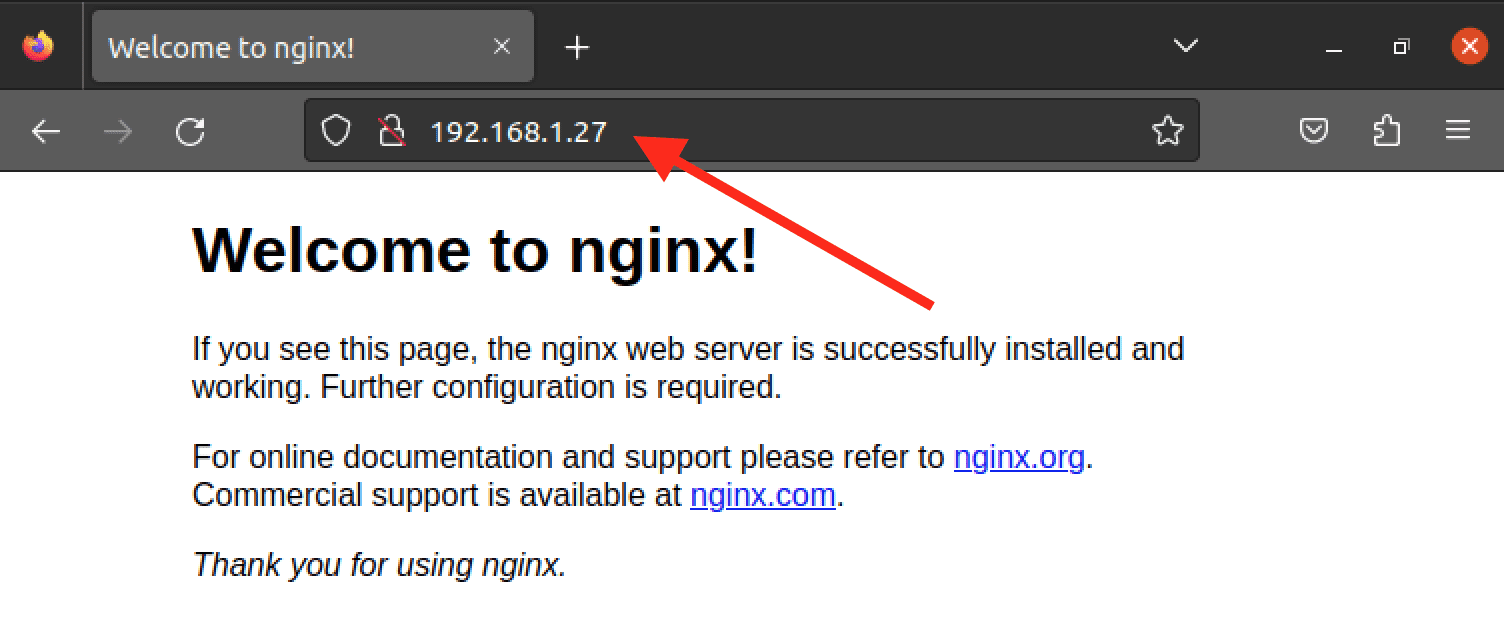Open the nginx.com commercial support link
This screenshot has width=1504, height=640.
click(x=762, y=495)
